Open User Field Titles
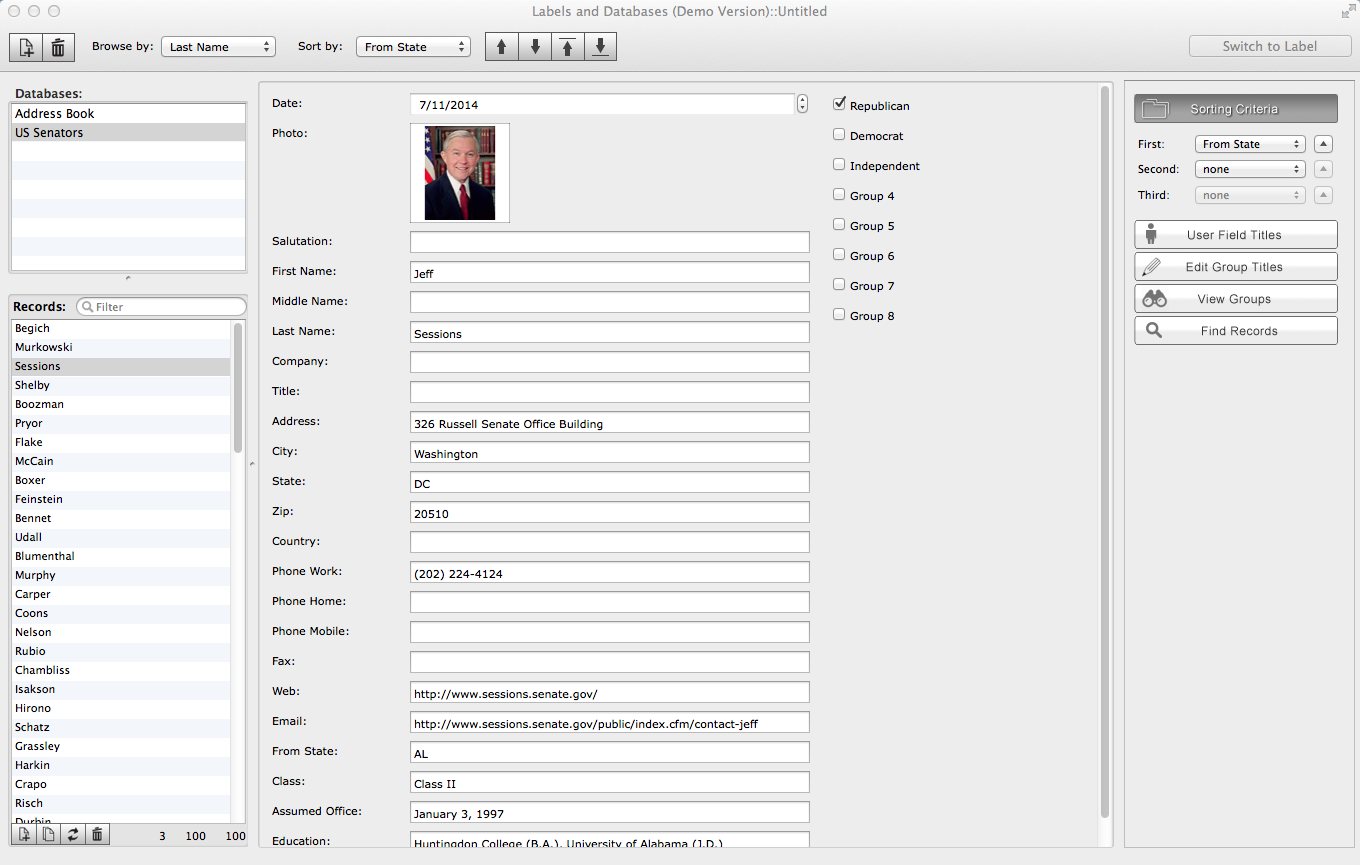Image resolution: width=1360 pixels, height=865 pixels. 1235,235
